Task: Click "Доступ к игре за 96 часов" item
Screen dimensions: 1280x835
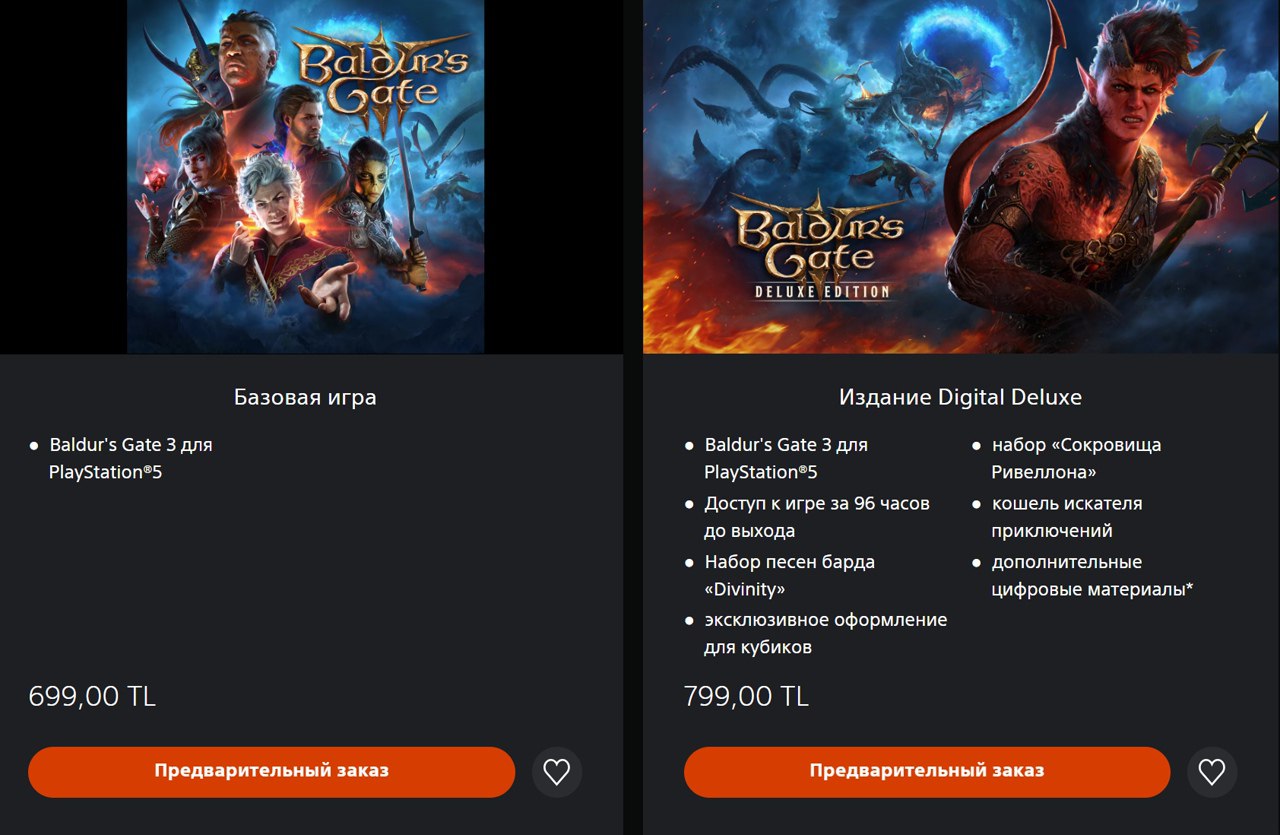Action: tap(817, 517)
